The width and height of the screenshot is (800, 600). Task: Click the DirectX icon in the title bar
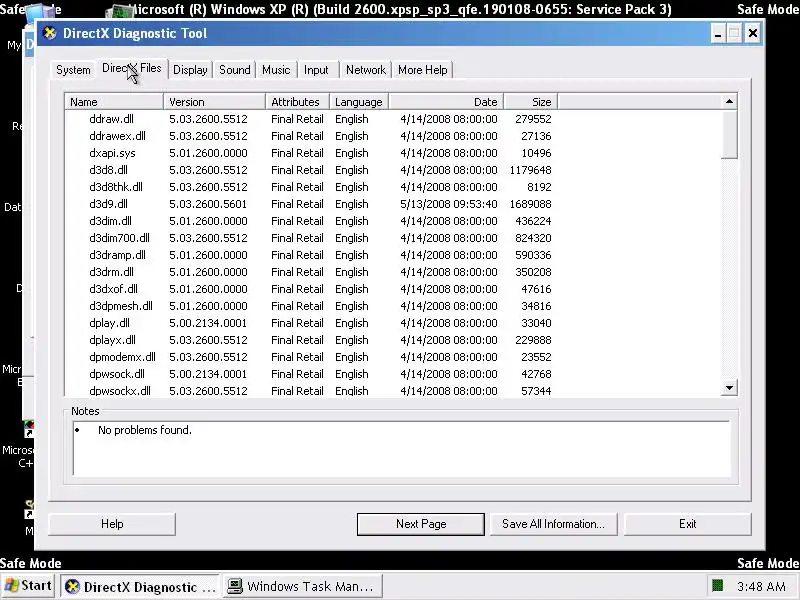pyautogui.click(x=49, y=33)
